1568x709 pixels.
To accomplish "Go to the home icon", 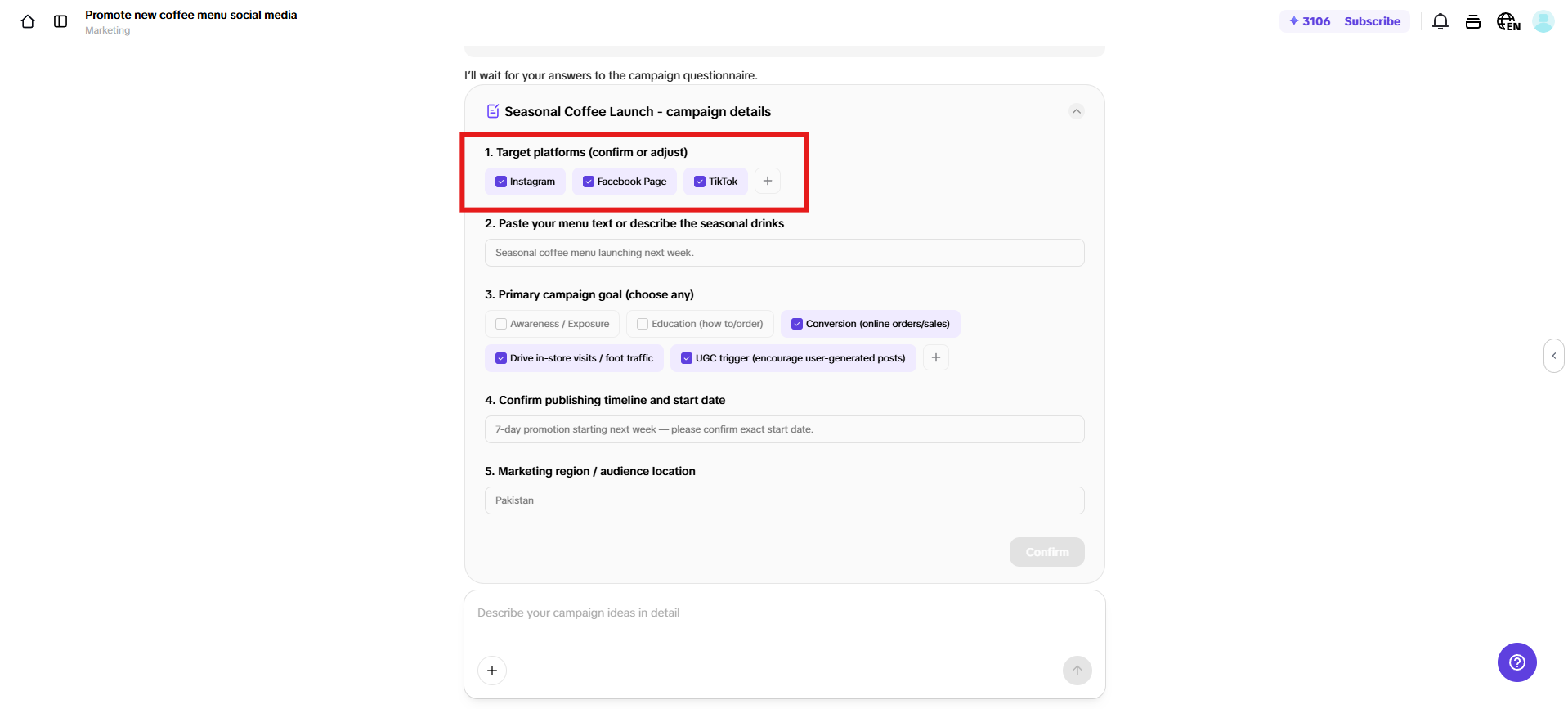I will pos(28,22).
